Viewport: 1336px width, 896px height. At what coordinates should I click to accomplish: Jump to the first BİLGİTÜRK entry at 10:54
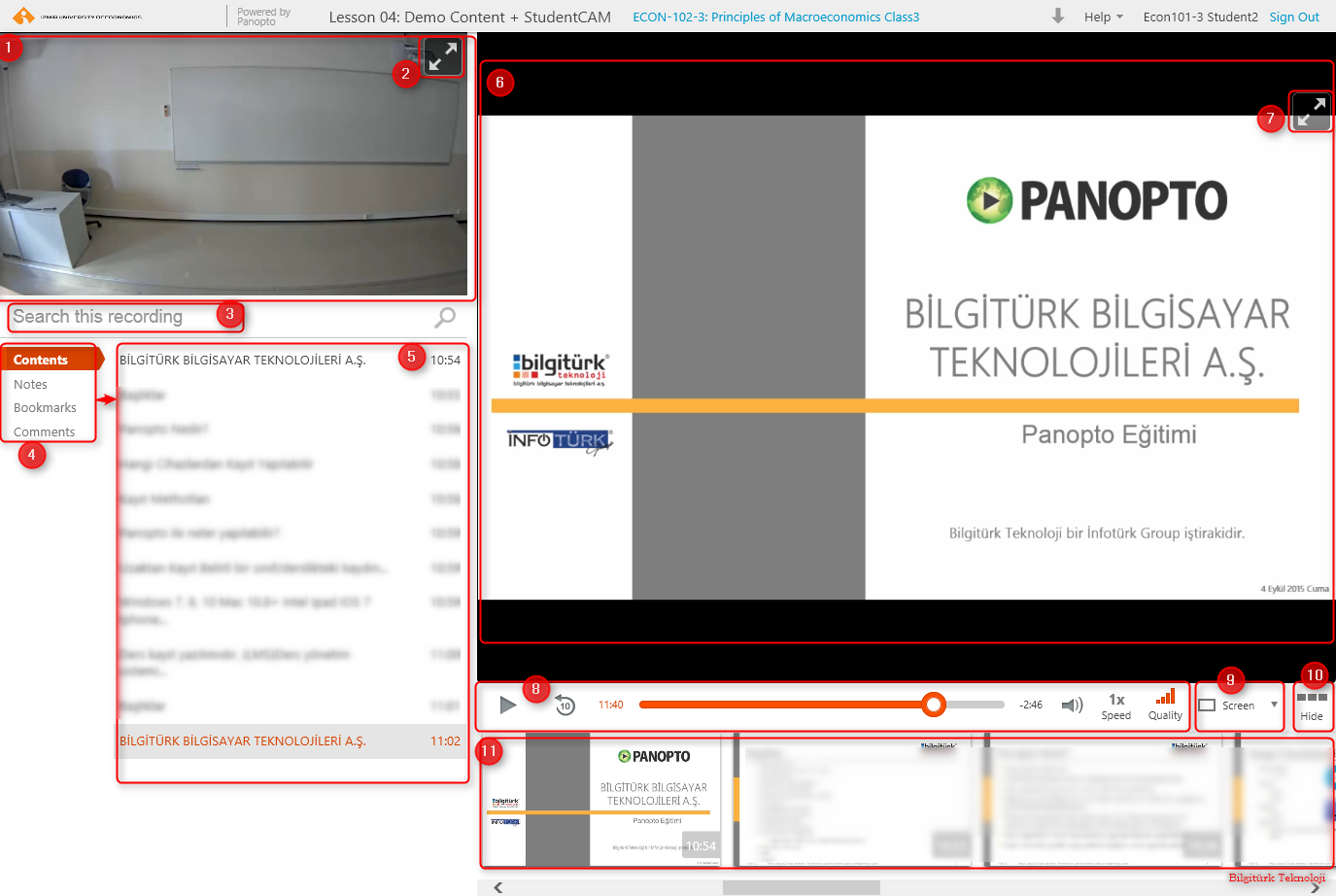pyautogui.click(x=291, y=360)
